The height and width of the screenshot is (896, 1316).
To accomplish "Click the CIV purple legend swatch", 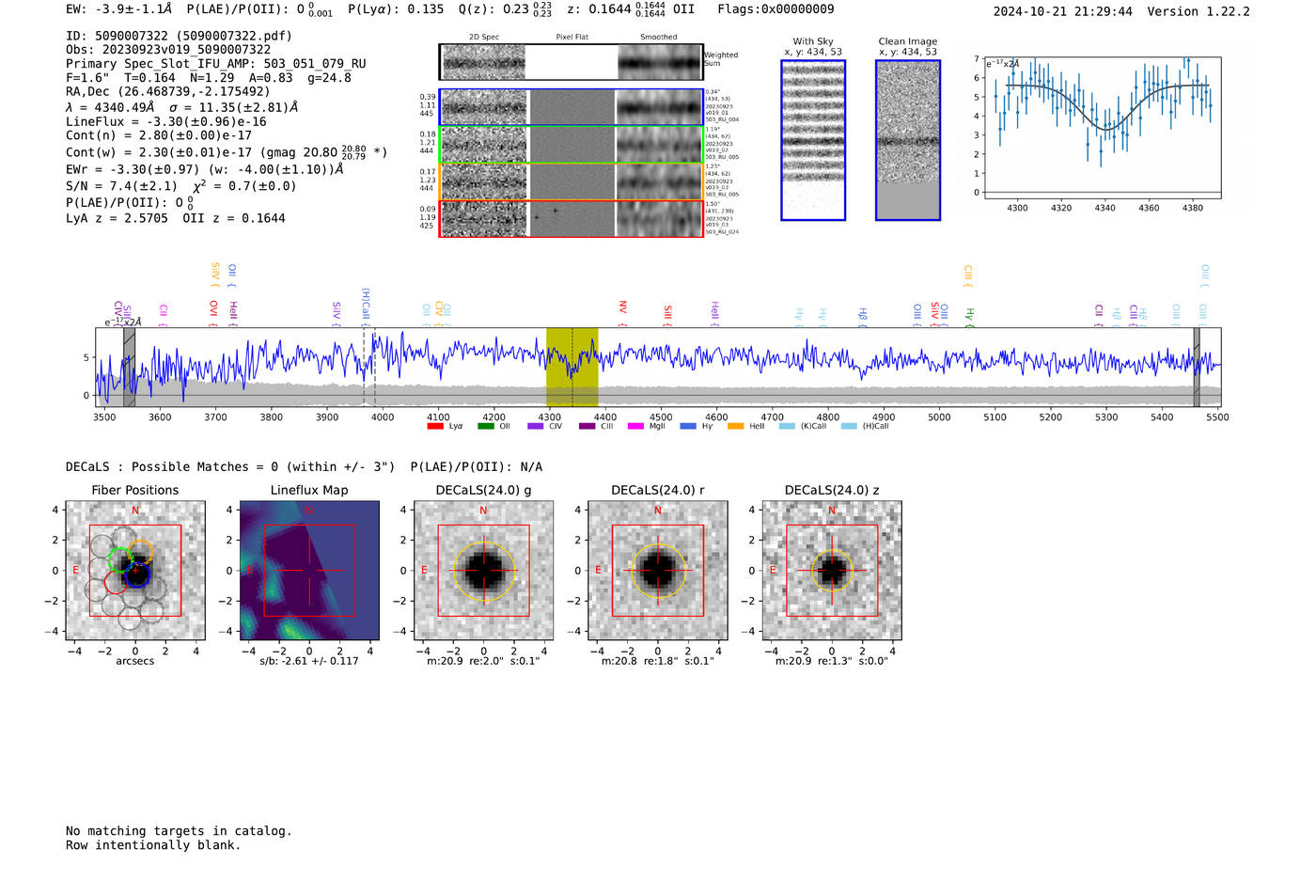I will (536, 427).
